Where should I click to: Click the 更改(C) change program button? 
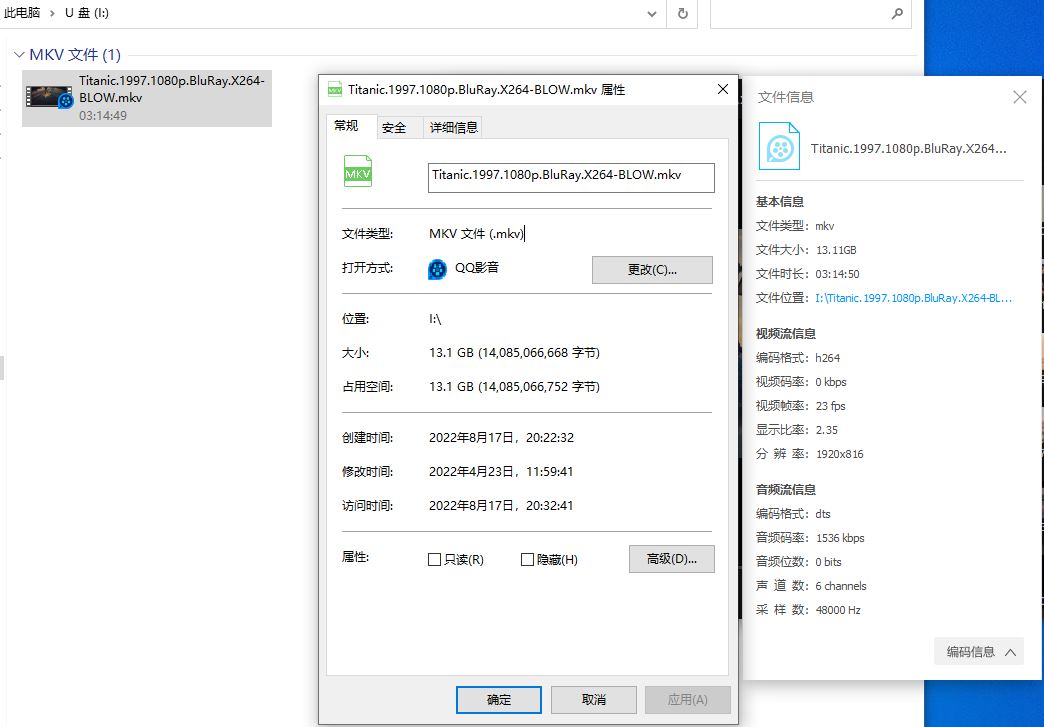pyautogui.click(x=652, y=269)
